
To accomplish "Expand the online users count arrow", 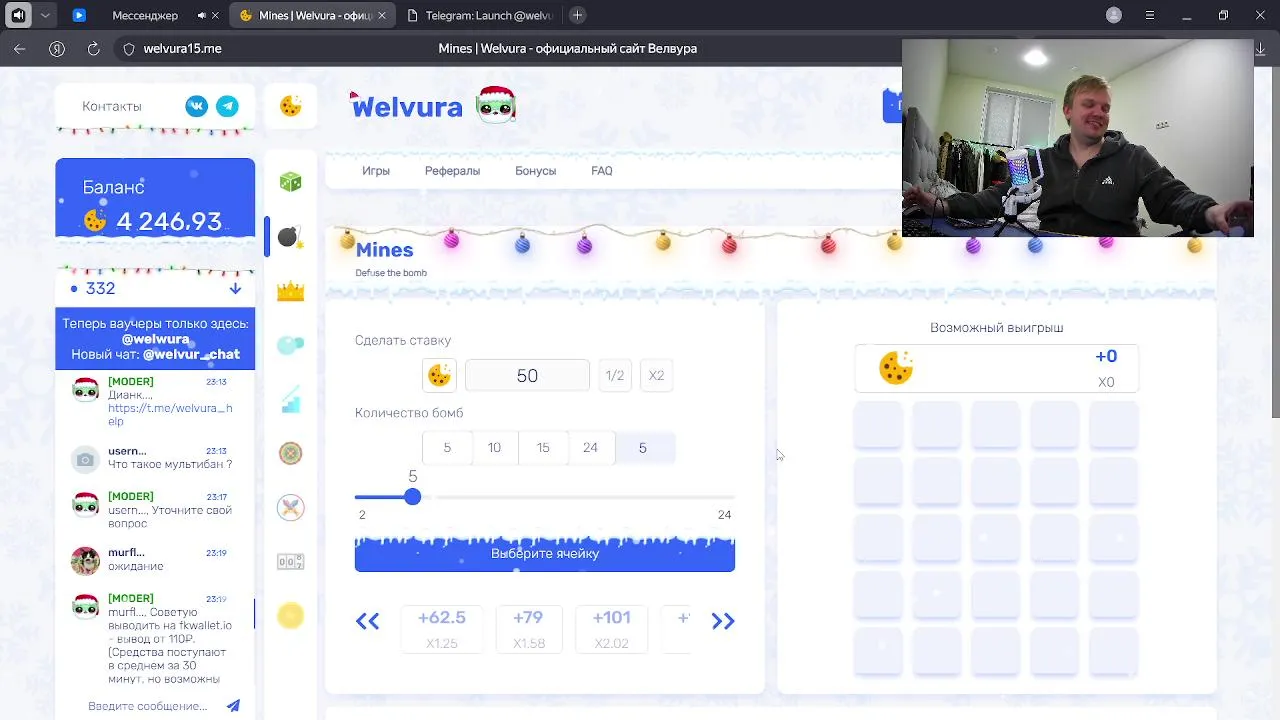I will tap(235, 288).
